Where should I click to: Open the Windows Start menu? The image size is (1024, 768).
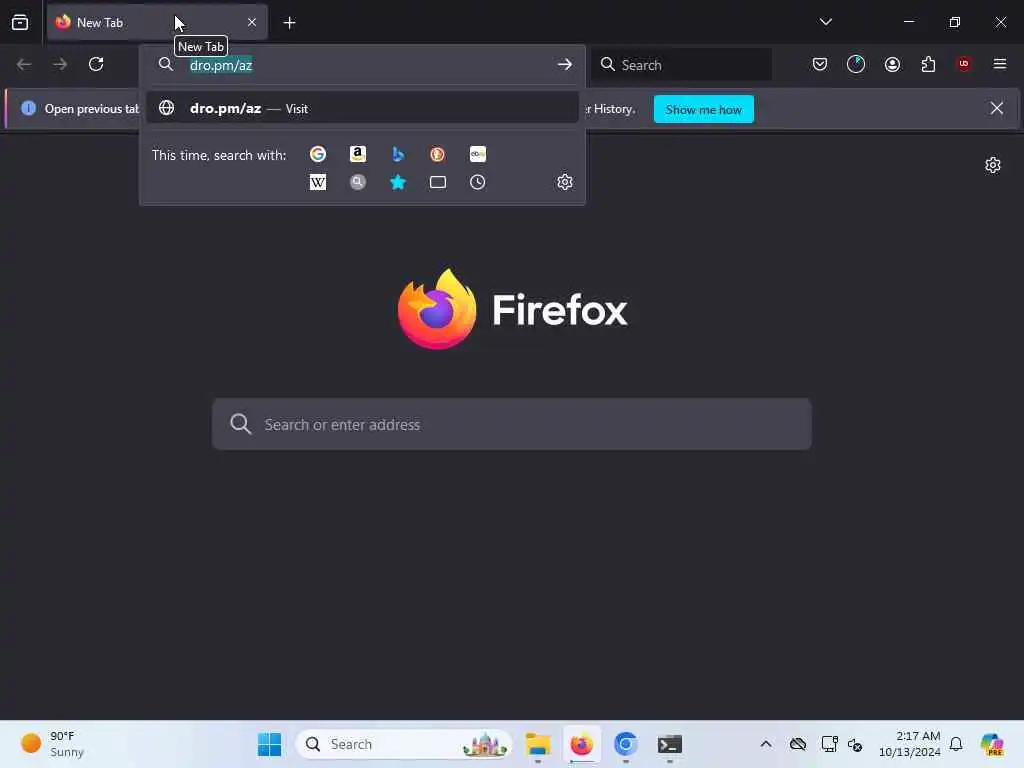point(269,744)
